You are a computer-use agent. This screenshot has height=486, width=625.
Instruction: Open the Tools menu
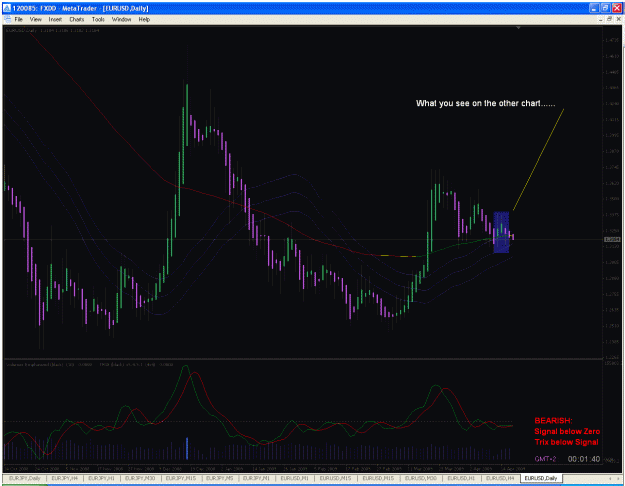point(98,19)
